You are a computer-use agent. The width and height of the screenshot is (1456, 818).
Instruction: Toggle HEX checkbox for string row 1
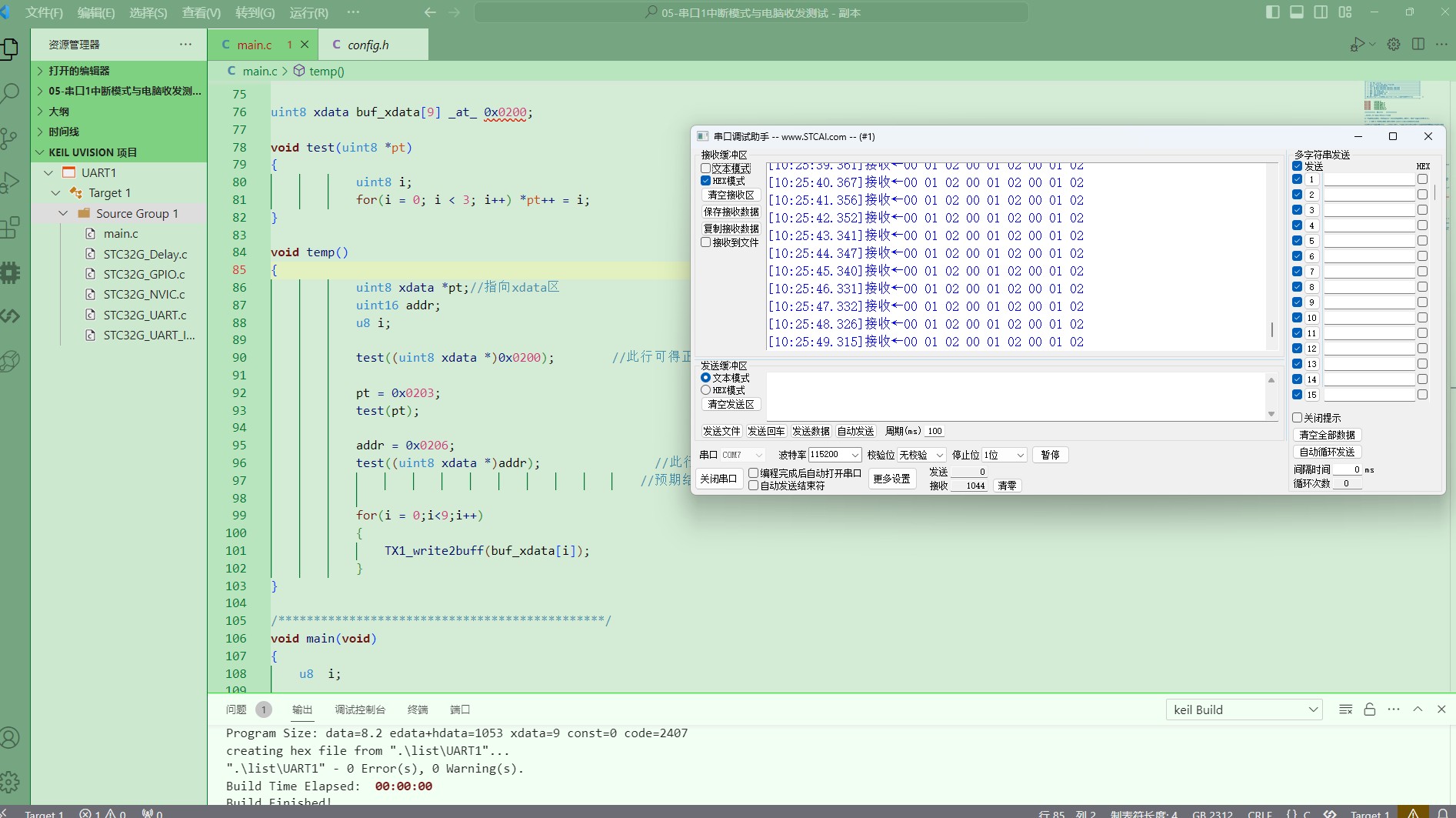coord(1422,179)
